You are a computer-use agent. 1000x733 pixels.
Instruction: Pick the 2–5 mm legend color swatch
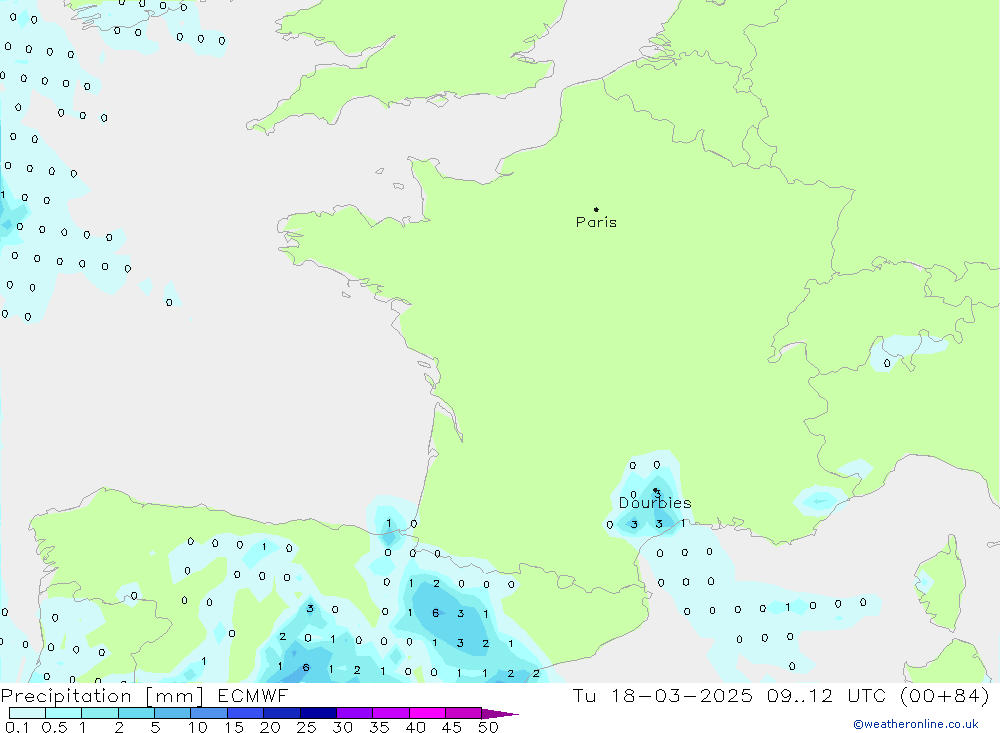(136, 713)
